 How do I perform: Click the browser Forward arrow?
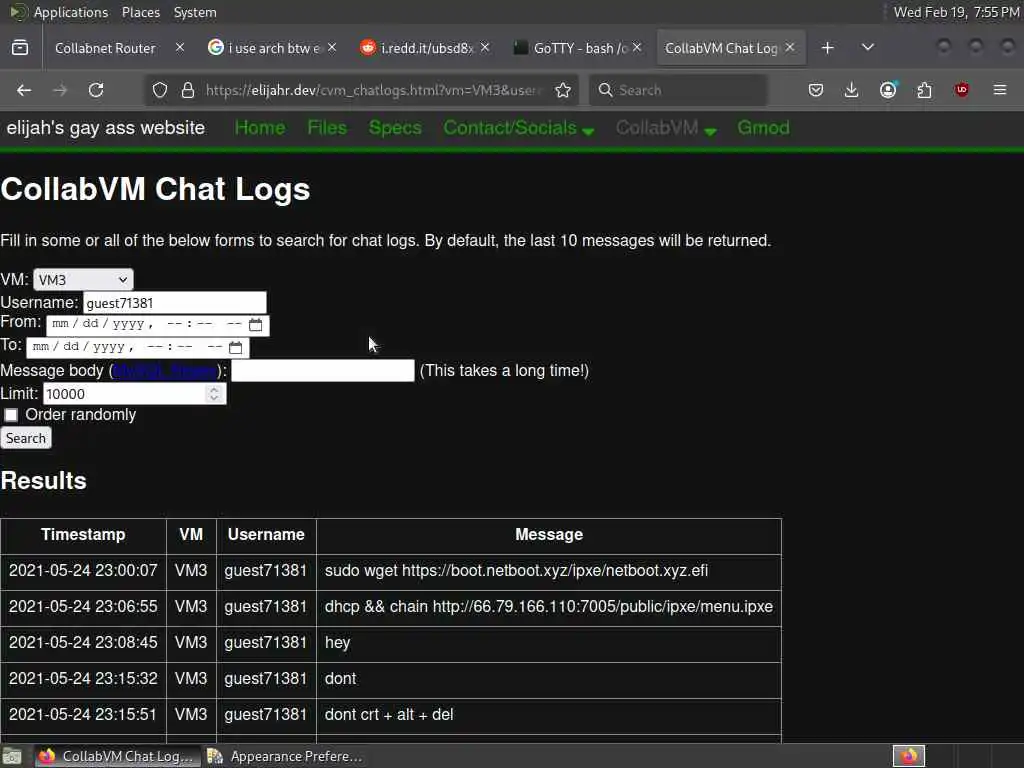[x=60, y=90]
